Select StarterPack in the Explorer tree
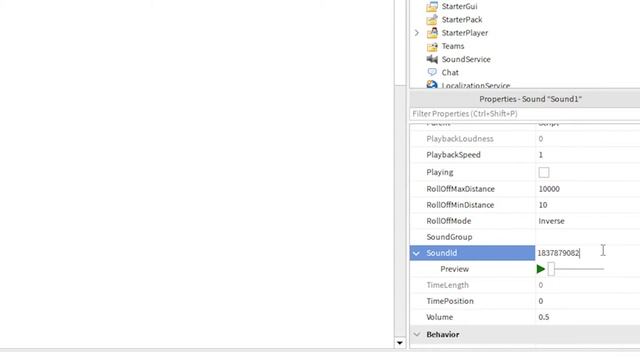Image resolution: width=640 pixels, height=360 pixels. click(462, 20)
